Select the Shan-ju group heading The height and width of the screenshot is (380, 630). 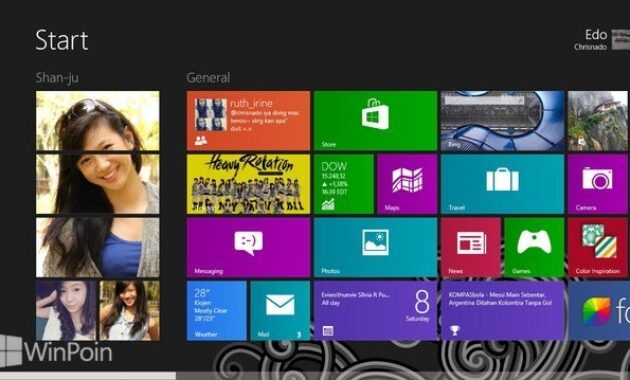[x=57, y=78]
